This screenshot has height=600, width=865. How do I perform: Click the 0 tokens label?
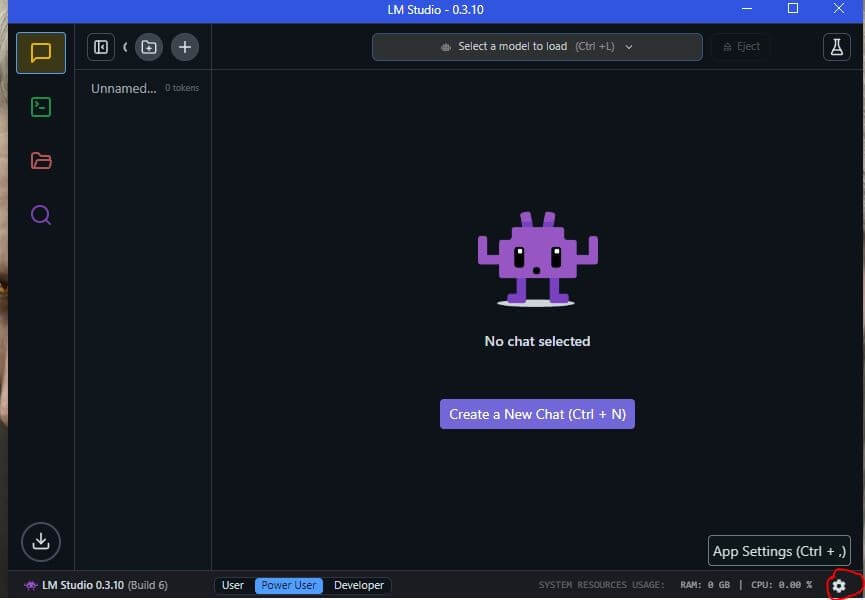click(182, 88)
